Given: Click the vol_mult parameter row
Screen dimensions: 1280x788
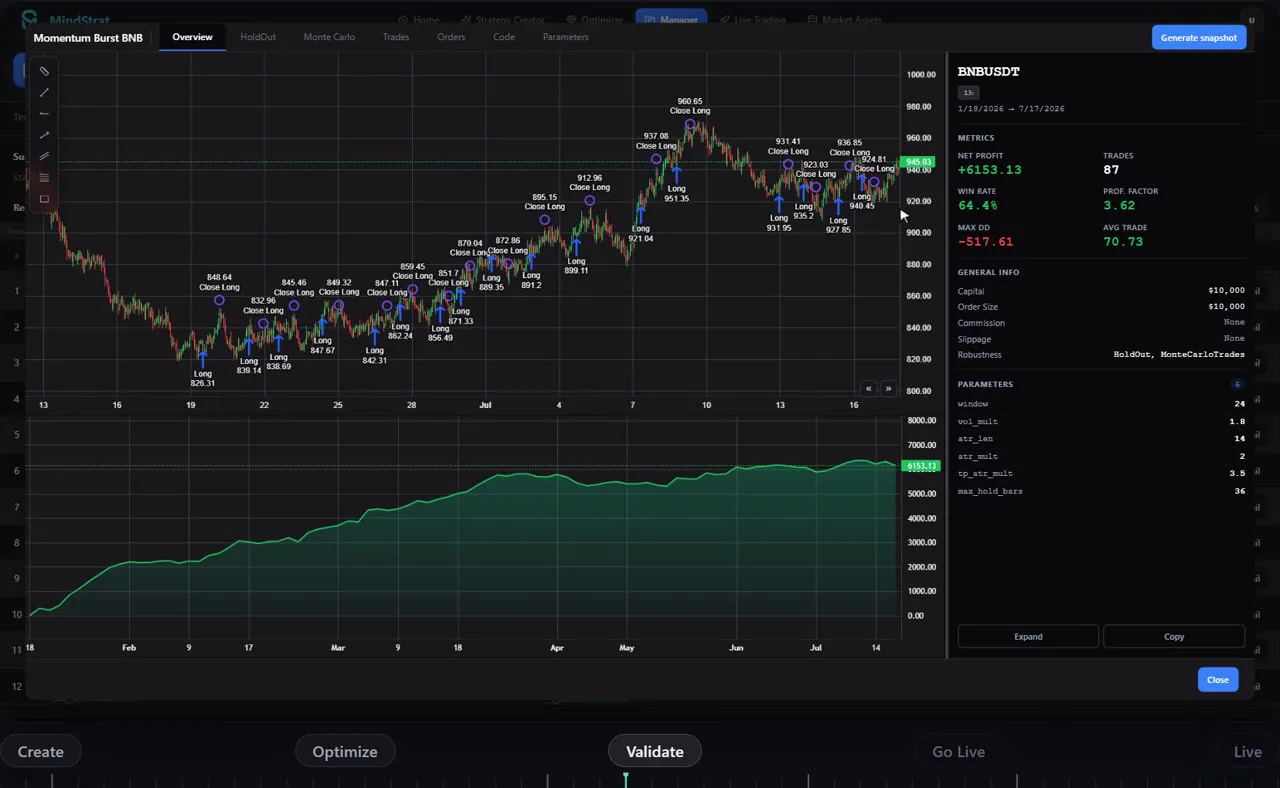Looking at the screenshot, I should 1101,421.
